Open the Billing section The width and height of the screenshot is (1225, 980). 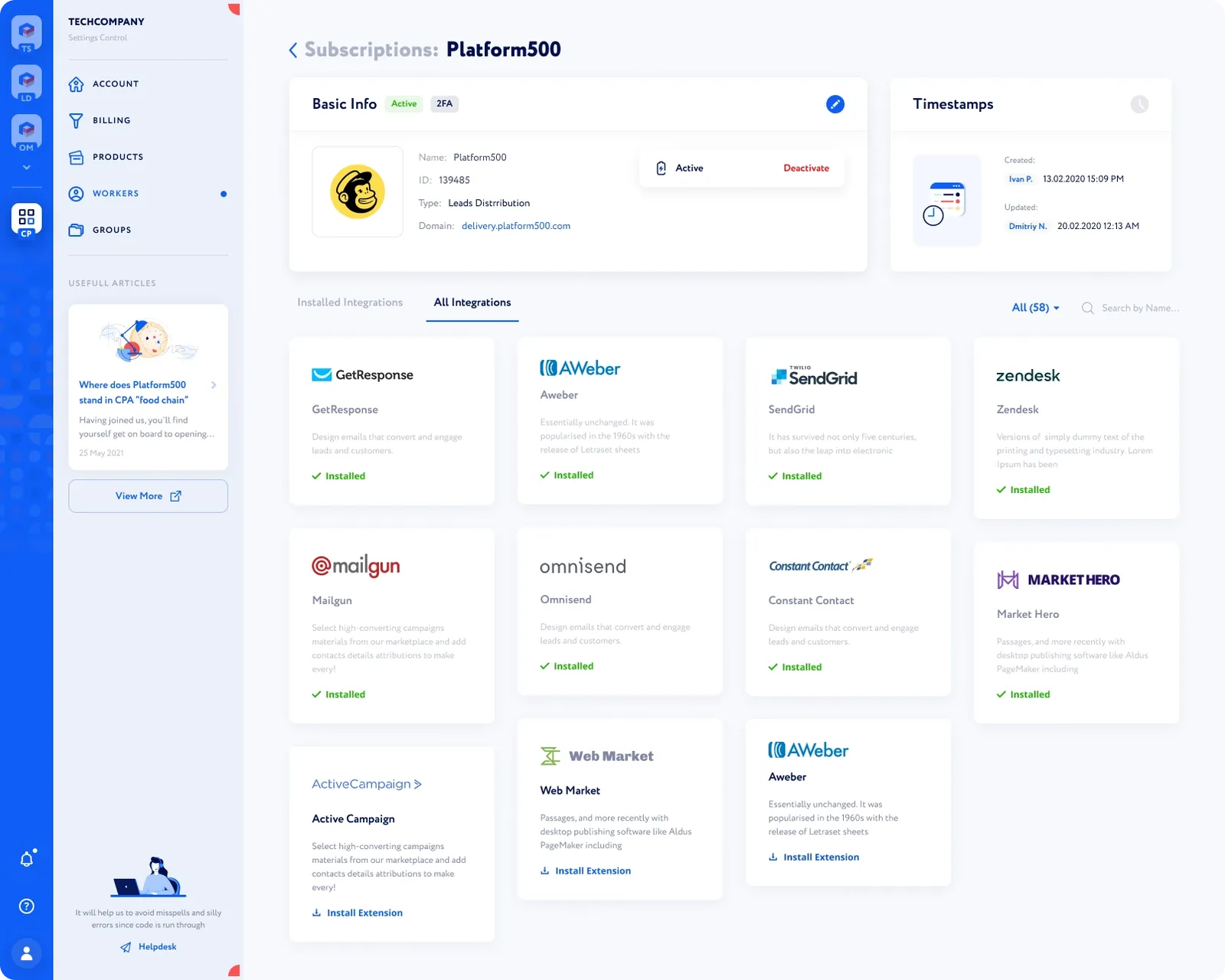(x=112, y=120)
